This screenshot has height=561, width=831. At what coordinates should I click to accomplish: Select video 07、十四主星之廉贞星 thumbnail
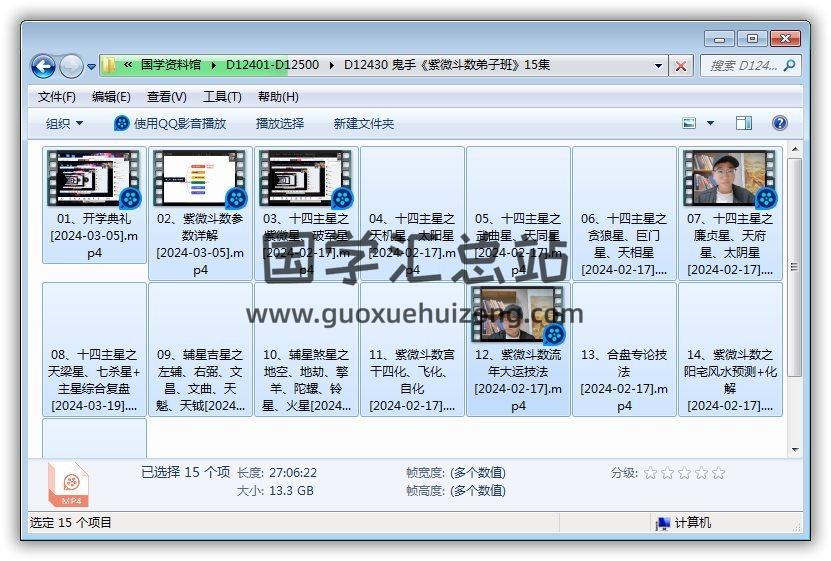point(730,178)
